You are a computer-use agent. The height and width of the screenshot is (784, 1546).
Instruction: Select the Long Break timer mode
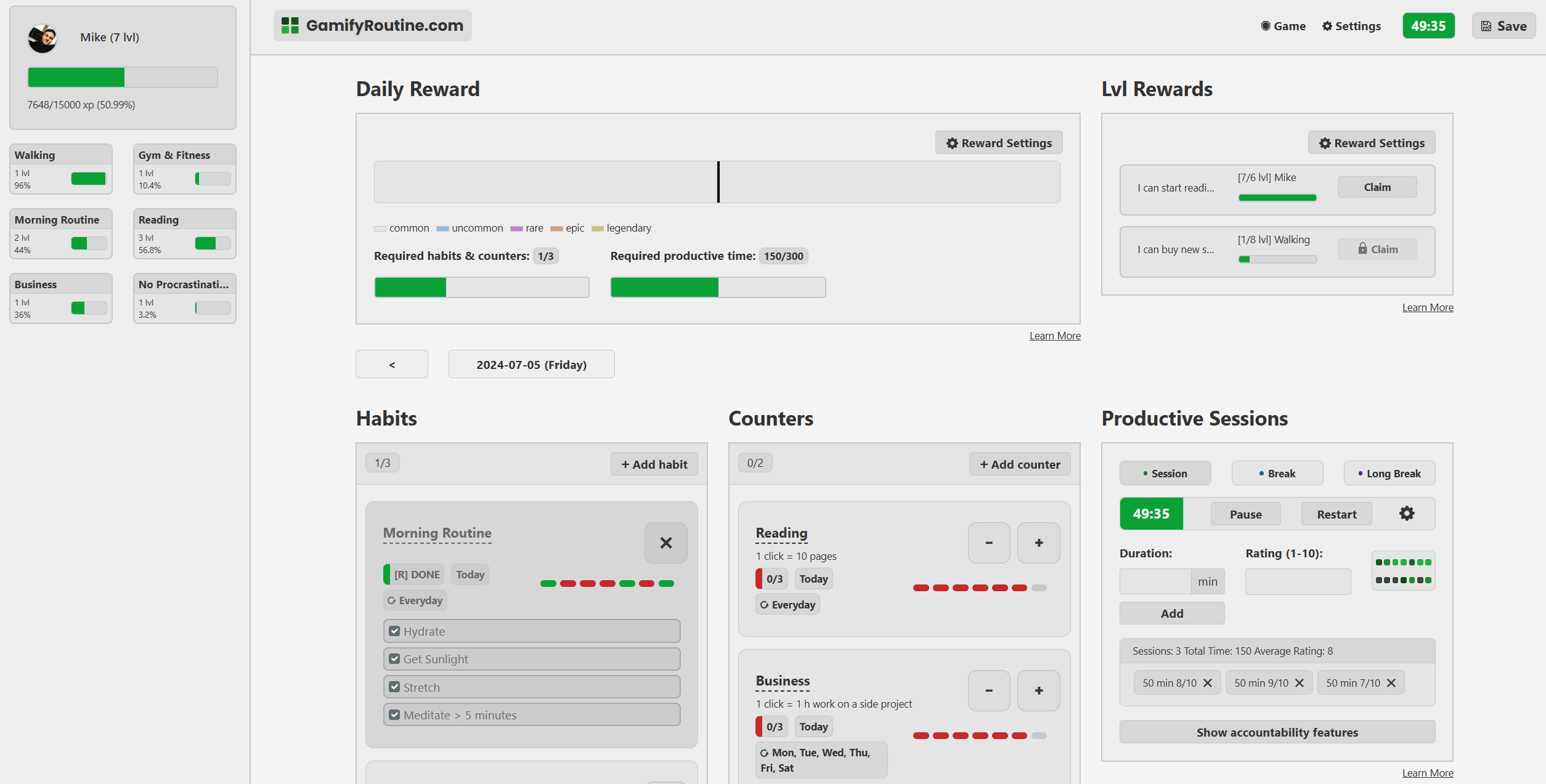pos(1389,474)
